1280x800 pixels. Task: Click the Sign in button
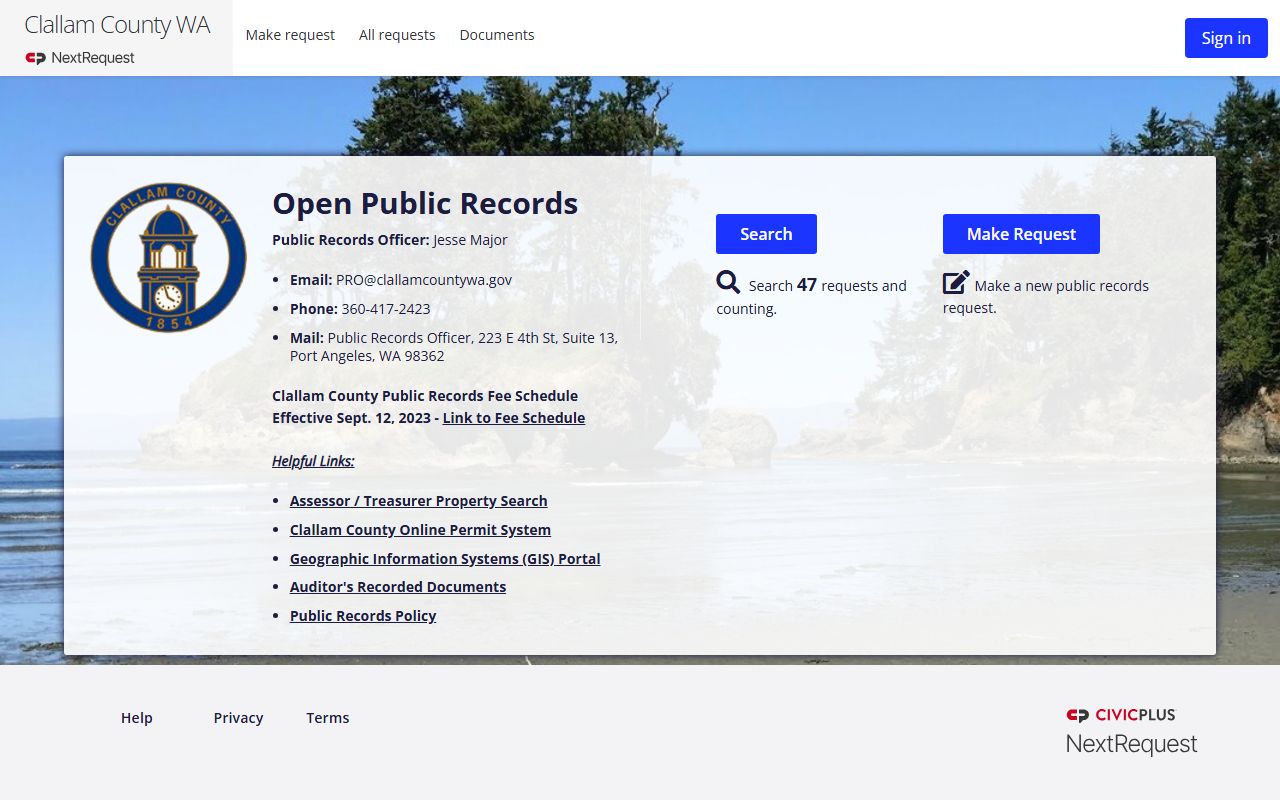click(x=1226, y=38)
